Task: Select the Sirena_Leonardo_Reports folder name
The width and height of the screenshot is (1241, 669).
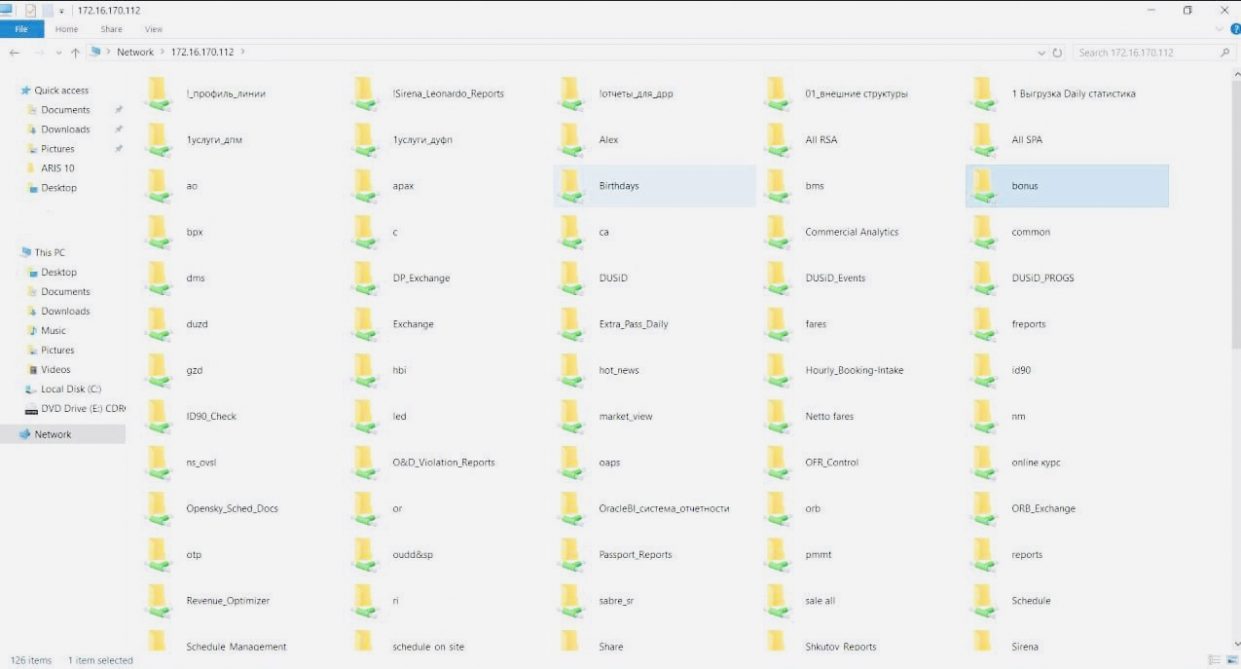Action: pyautogui.click(x=448, y=94)
